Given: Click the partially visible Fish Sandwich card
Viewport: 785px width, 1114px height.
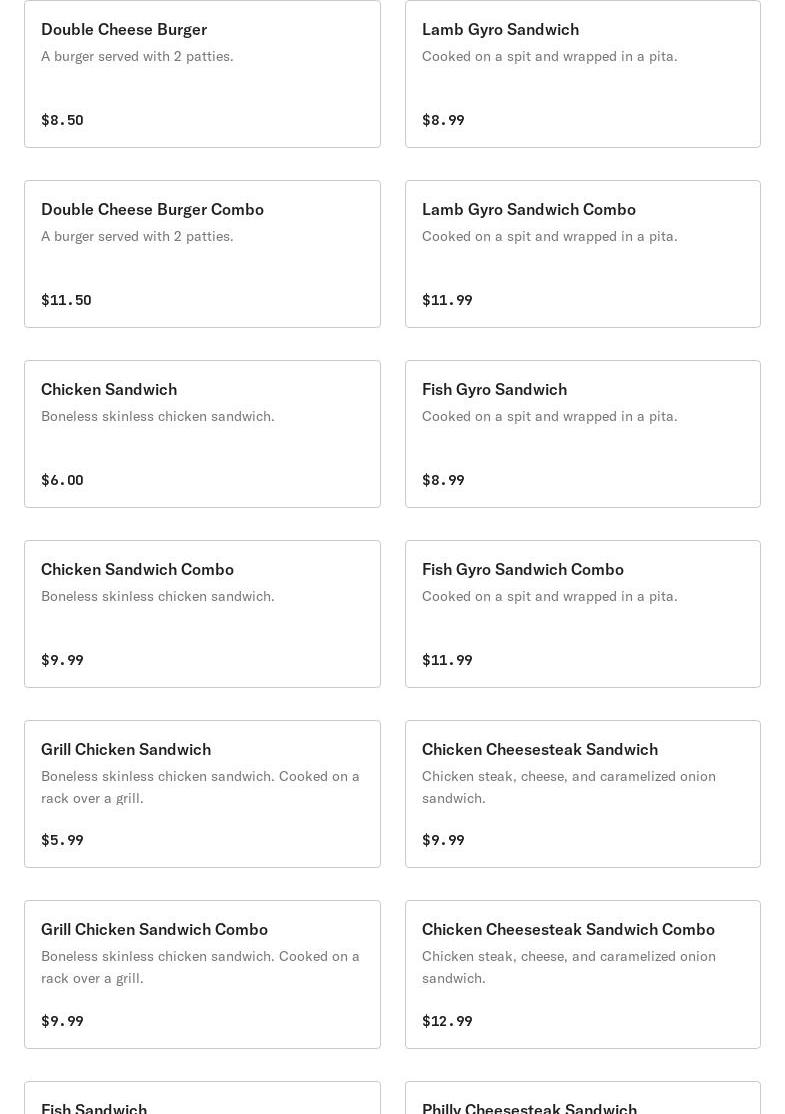Looking at the screenshot, I should (x=202, y=1100).
